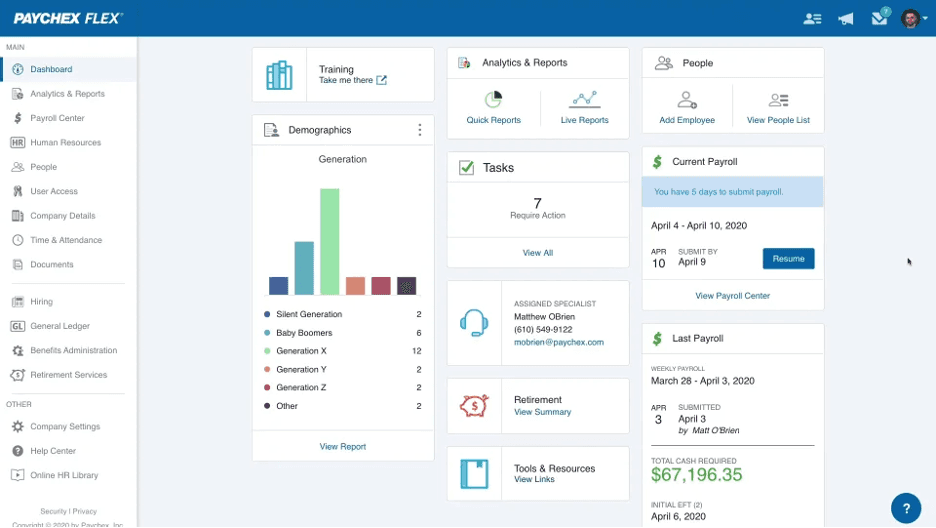This screenshot has height=528, width=936.
Task: Click the megaphone announcements icon in header
Action: click(846, 19)
